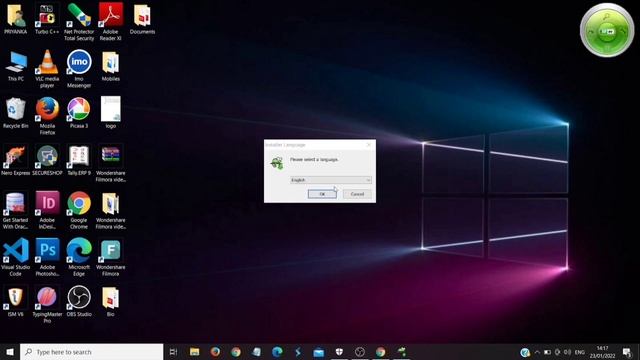Select the Mozilla Firefox desktop shortcut
The height and width of the screenshot is (360, 640).
[47, 116]
